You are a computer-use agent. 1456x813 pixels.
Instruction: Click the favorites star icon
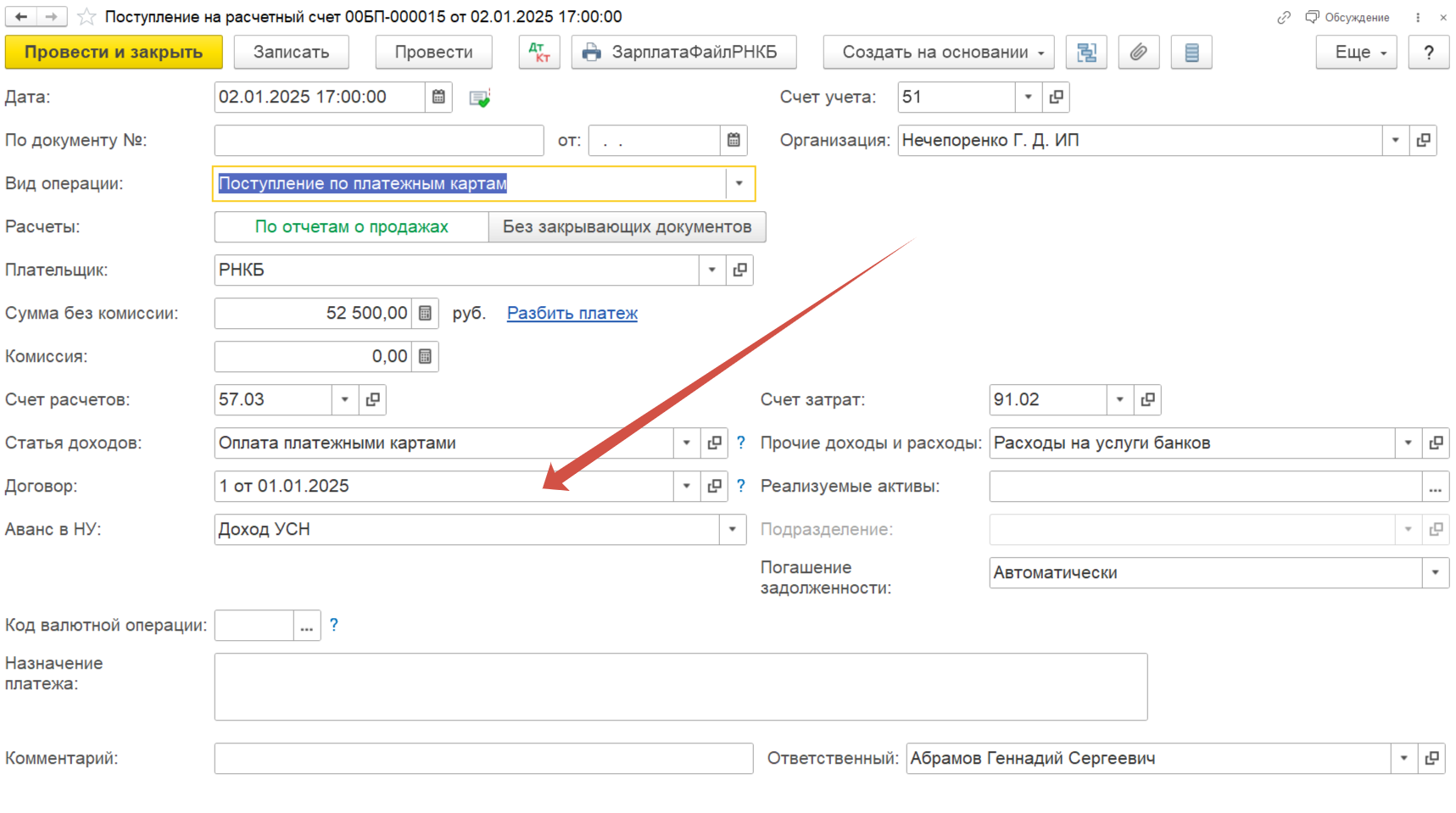86,17
